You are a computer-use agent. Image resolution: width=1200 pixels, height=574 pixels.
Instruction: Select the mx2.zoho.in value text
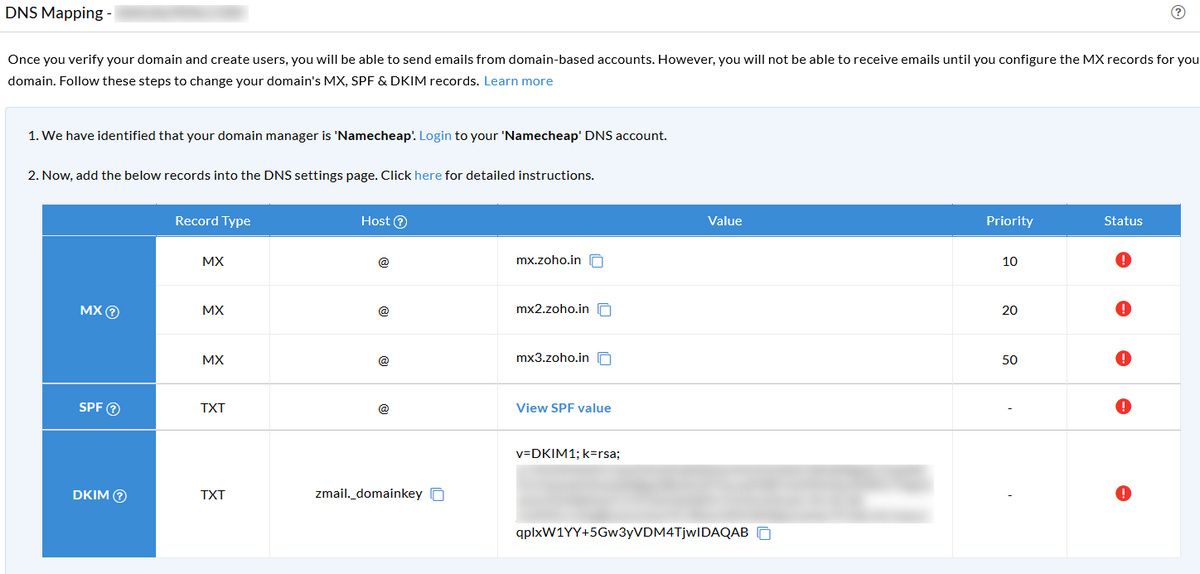pyautogui.click(x=552, y=309)
